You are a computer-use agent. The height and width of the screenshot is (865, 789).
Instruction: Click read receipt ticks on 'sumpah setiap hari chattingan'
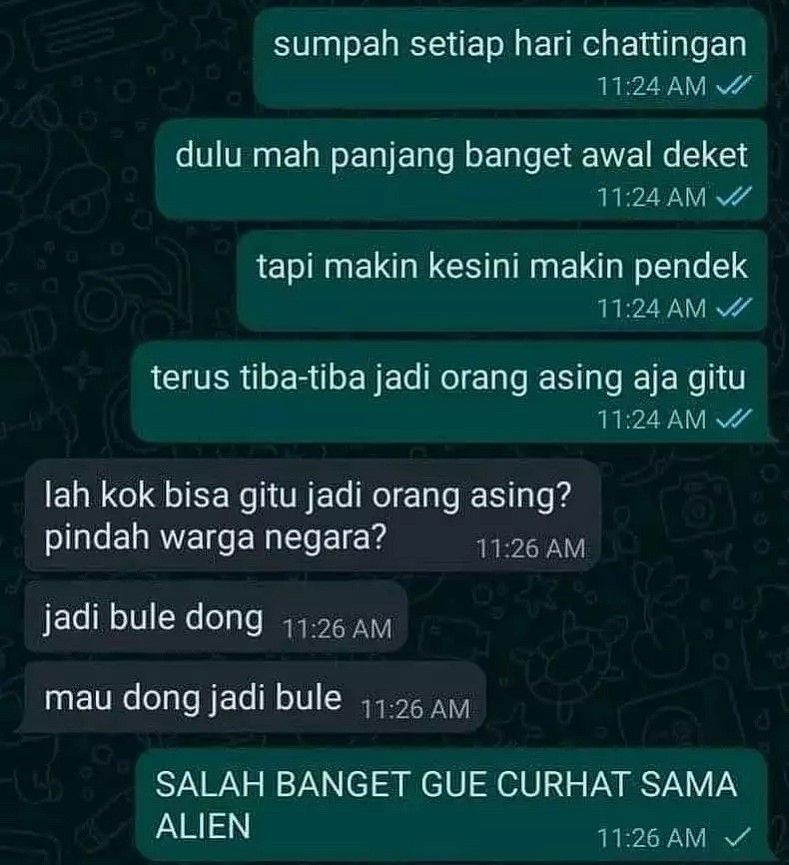tap(733, 86)
